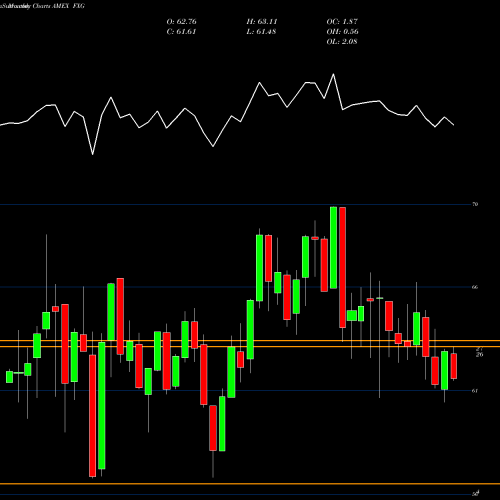Screen dimensions: 500x500
Task: Click the open price value O: 62.76
Action: 181,22
